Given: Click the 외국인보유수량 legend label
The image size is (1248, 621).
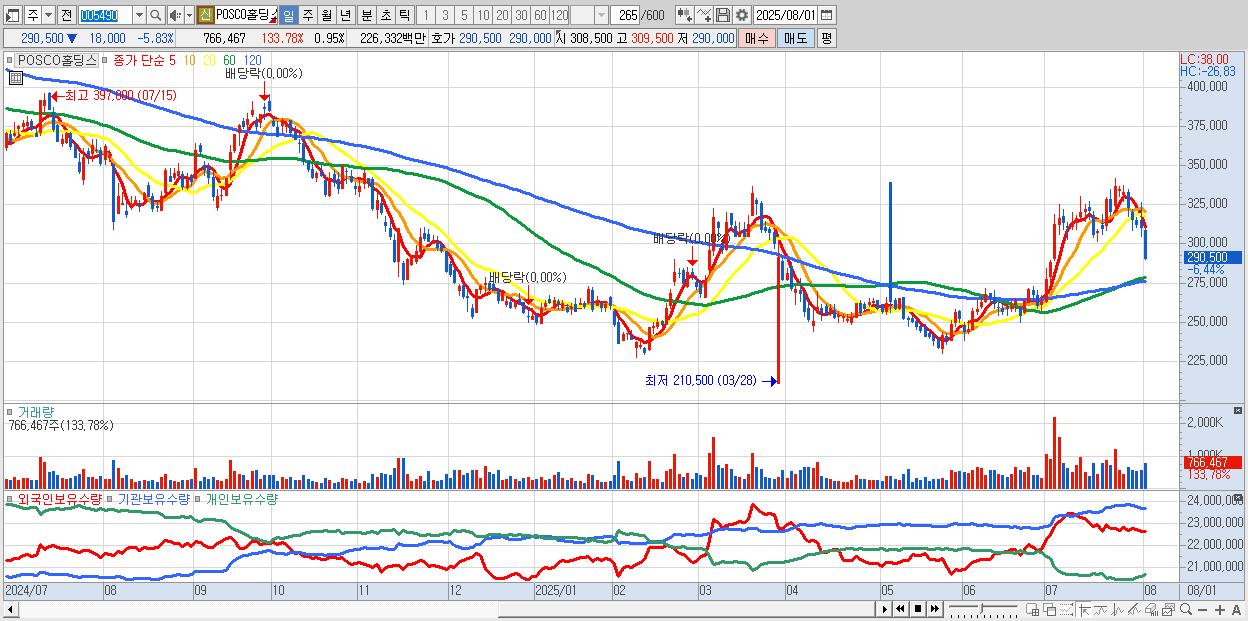Looking at the screenshot, I should click(x=60, y=498).
